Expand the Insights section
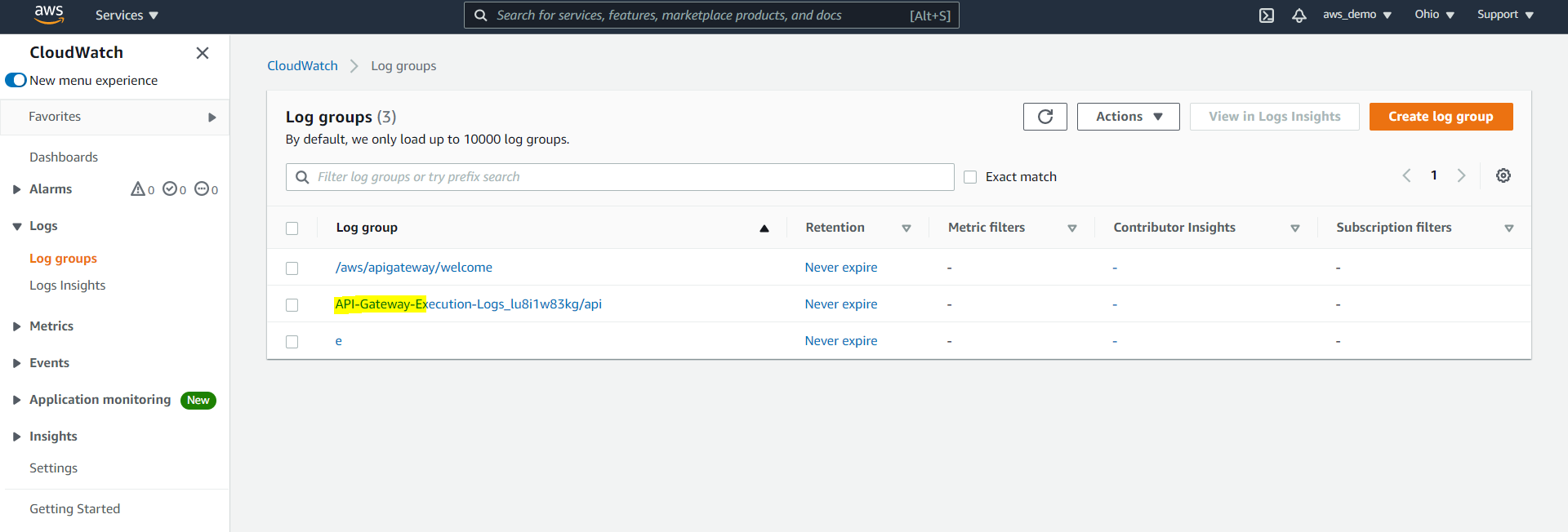The height and width of the screenshot is (532, 1568). (x=16, y=437)
